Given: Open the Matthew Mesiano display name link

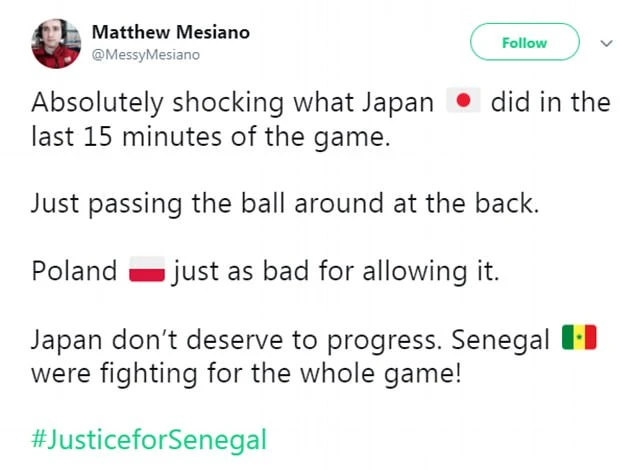Looking at the screenshot, I should click(x=171, y=32).
